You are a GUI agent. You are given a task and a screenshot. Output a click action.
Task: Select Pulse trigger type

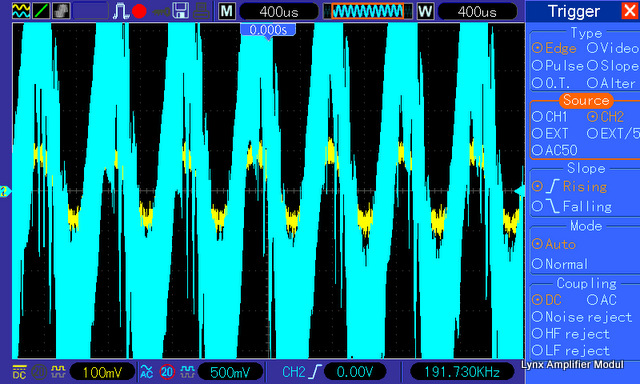[x=558, y=66]
